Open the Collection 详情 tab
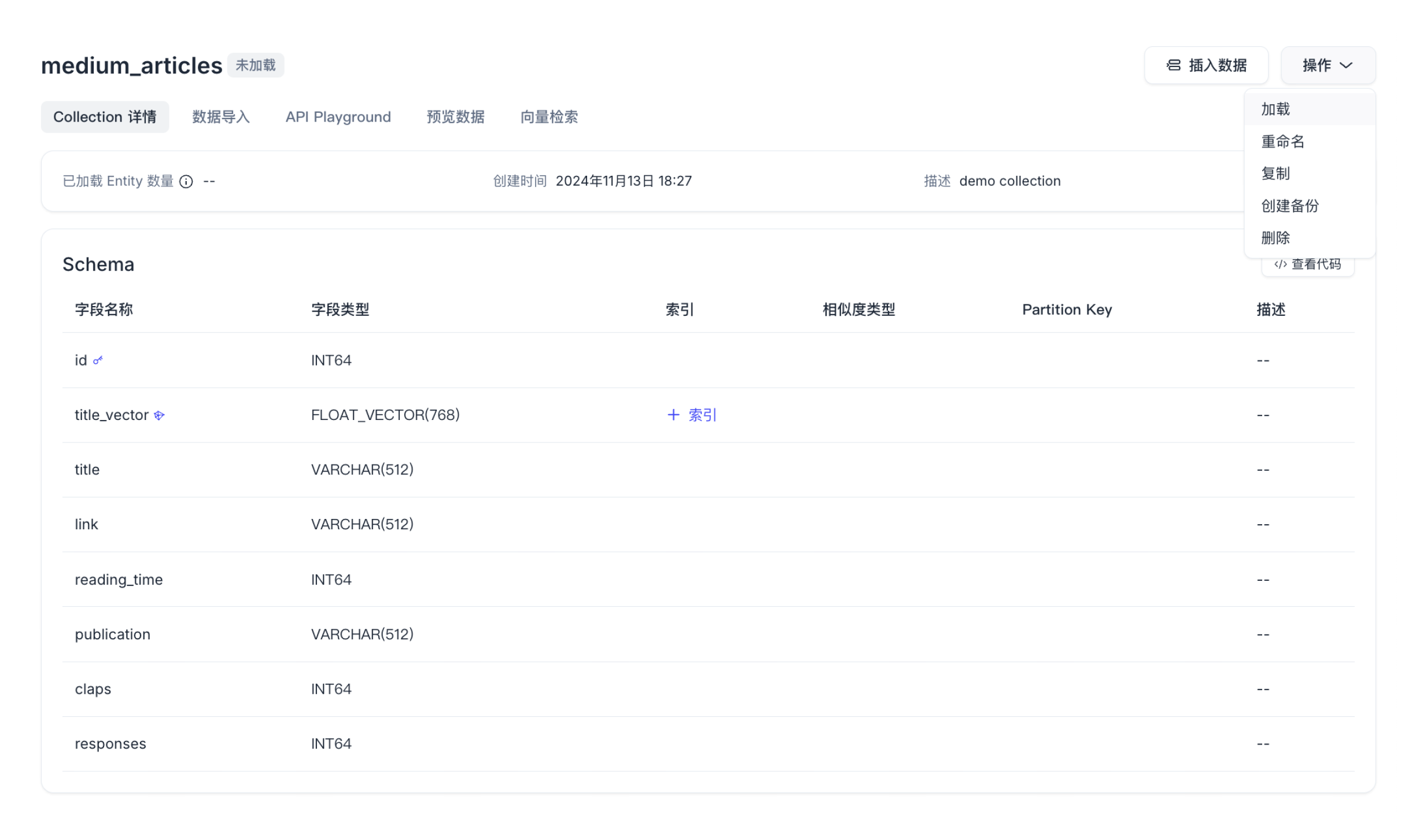 pos(105,117)
